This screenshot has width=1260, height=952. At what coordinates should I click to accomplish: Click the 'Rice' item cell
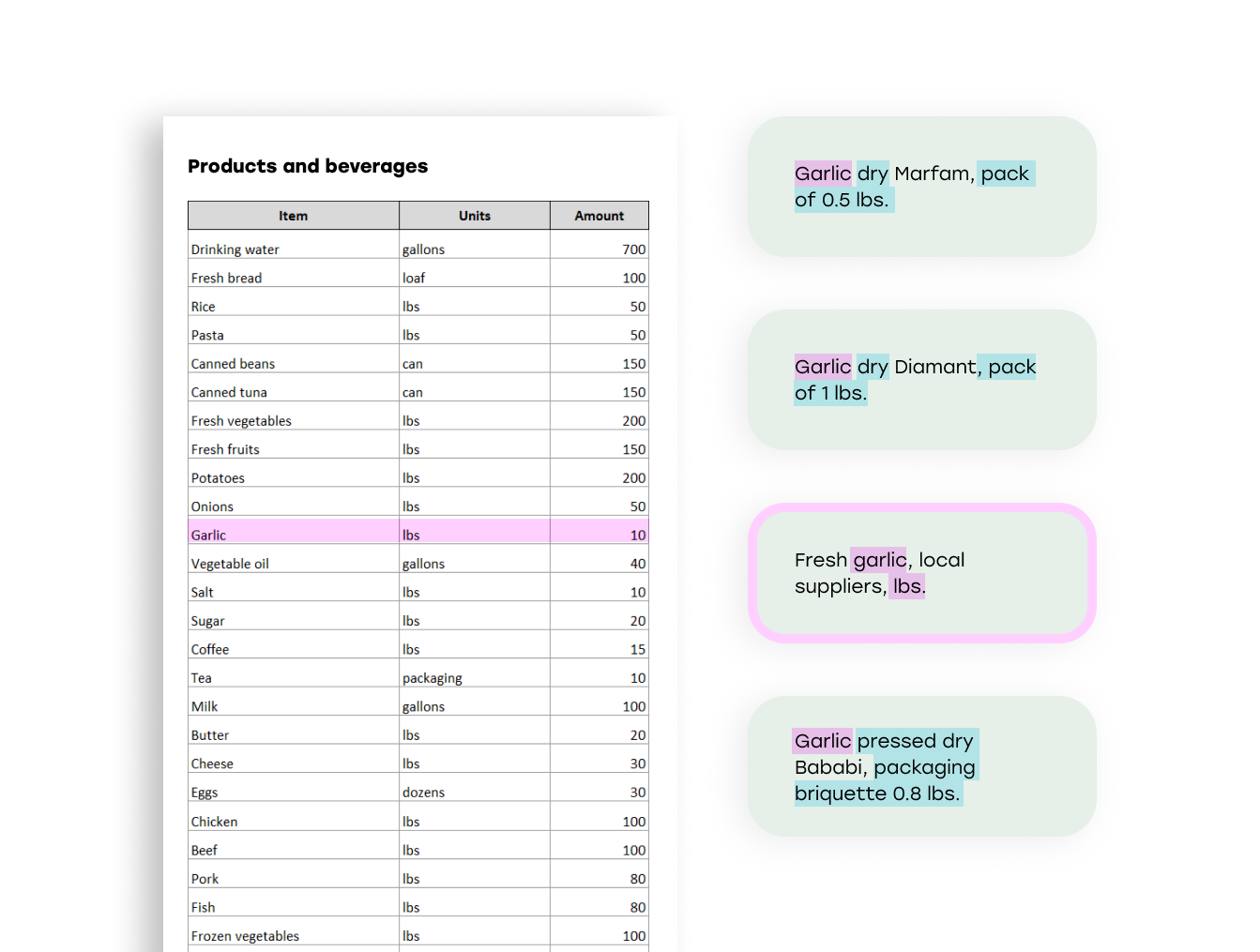point(294,302)
